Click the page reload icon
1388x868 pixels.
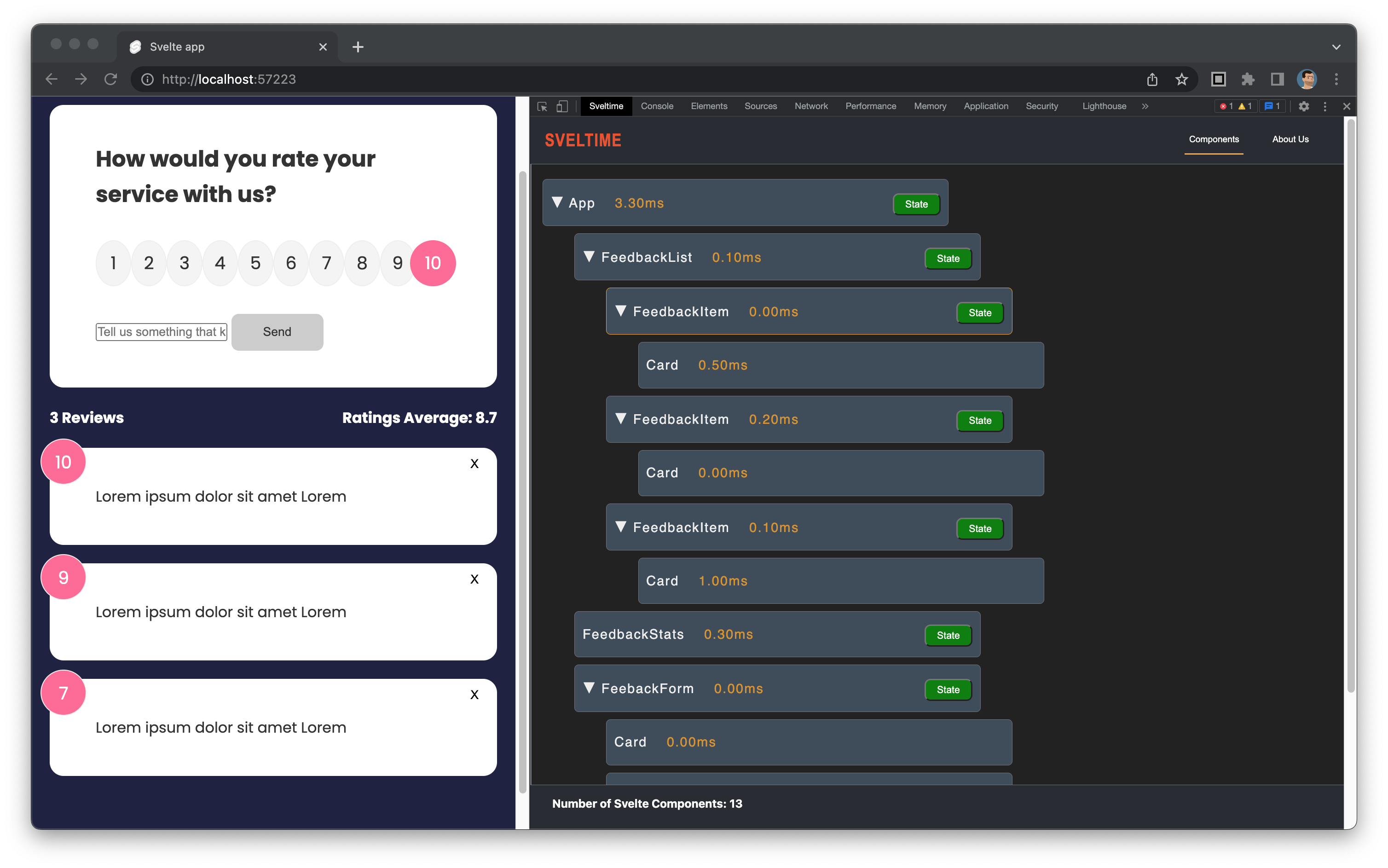coord(111,79)
